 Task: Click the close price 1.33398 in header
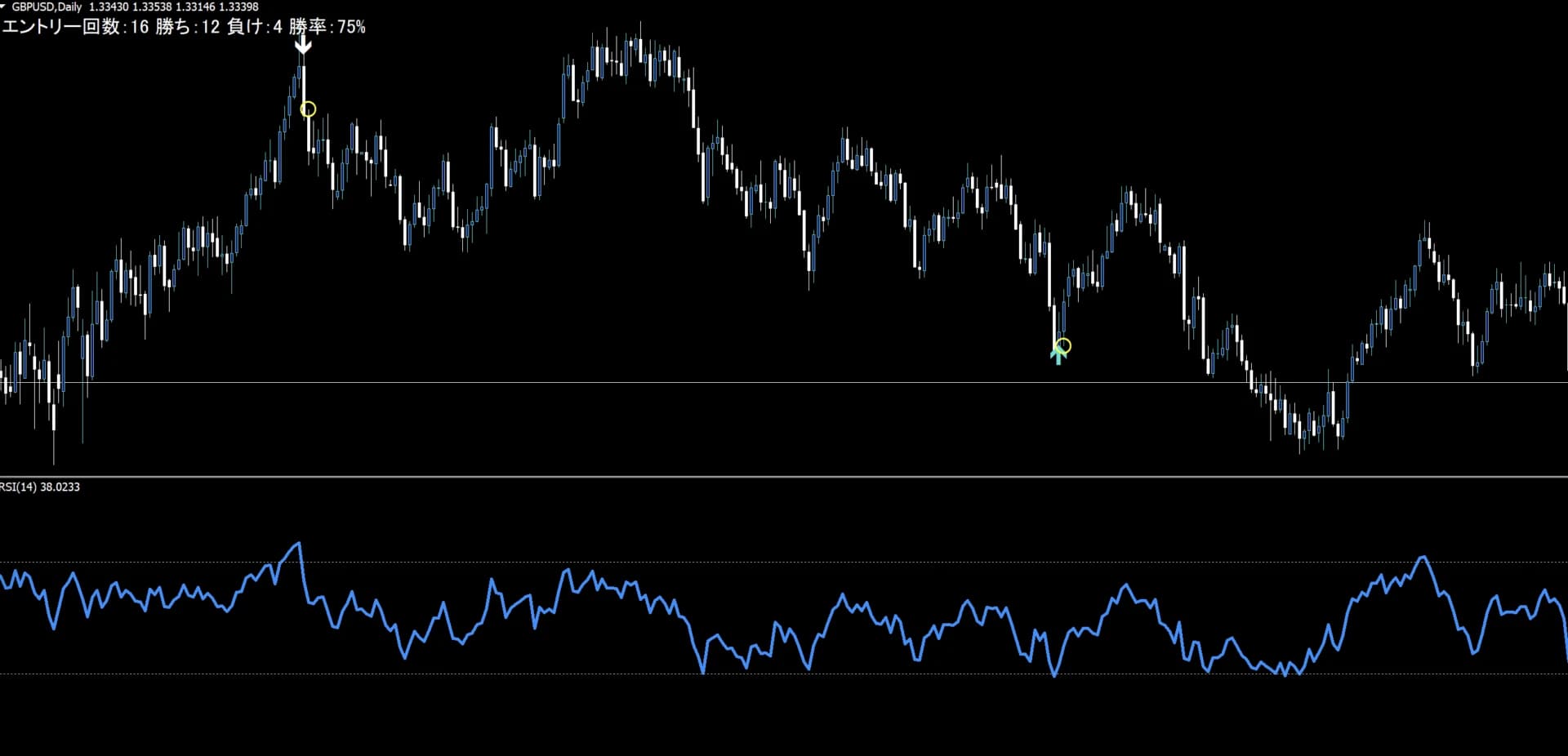238,7
